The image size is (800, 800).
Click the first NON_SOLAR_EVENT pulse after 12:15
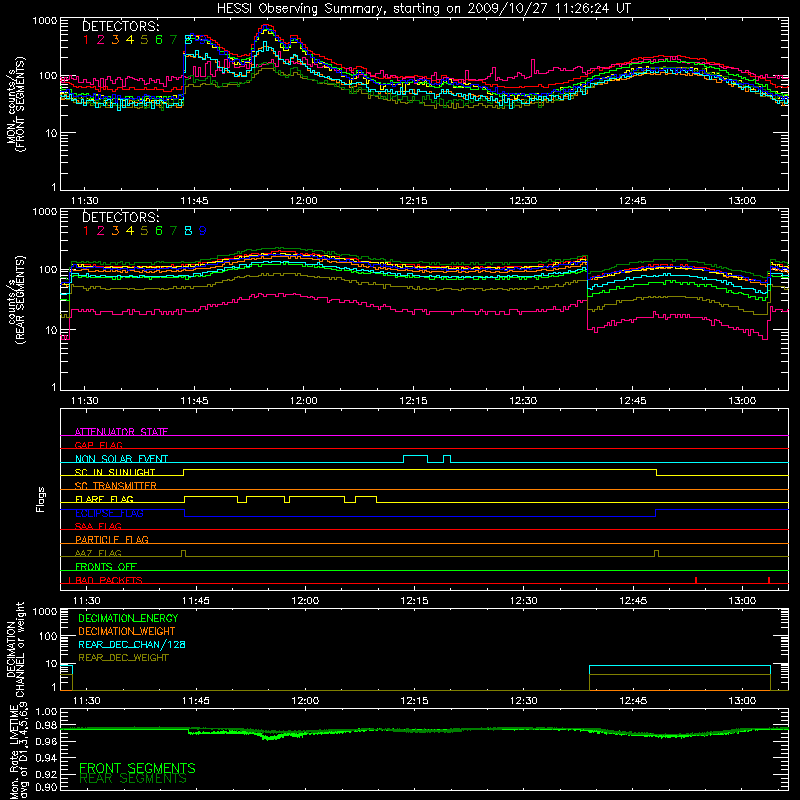[x=415, y=459]
